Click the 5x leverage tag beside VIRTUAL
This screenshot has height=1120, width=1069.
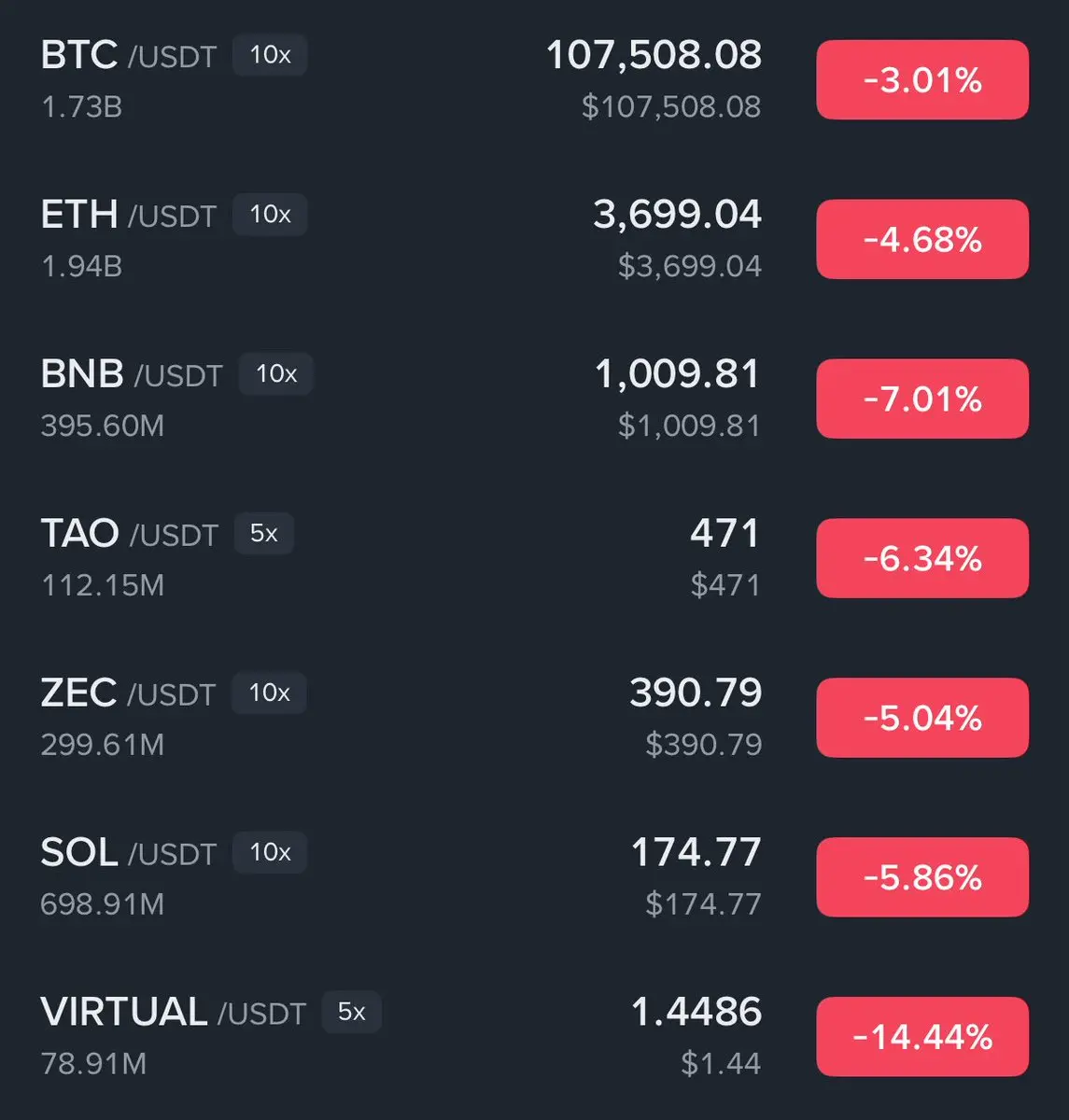coord(352,1013)
